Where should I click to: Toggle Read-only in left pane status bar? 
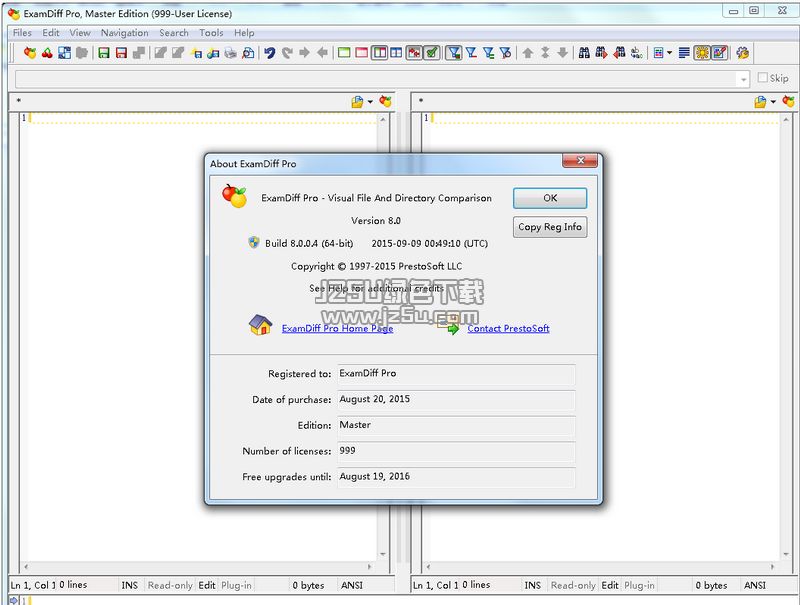[170, 585]
